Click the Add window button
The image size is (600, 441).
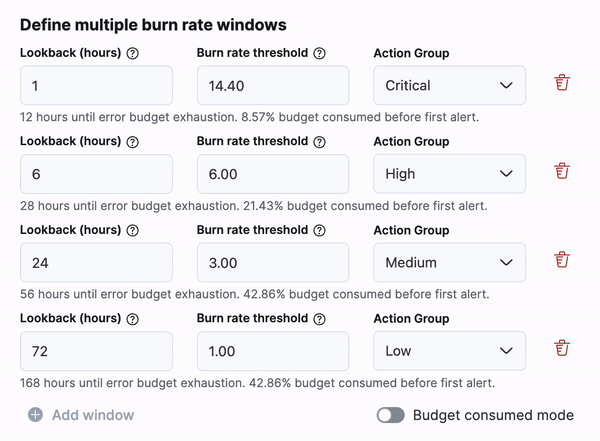(81, 415)
